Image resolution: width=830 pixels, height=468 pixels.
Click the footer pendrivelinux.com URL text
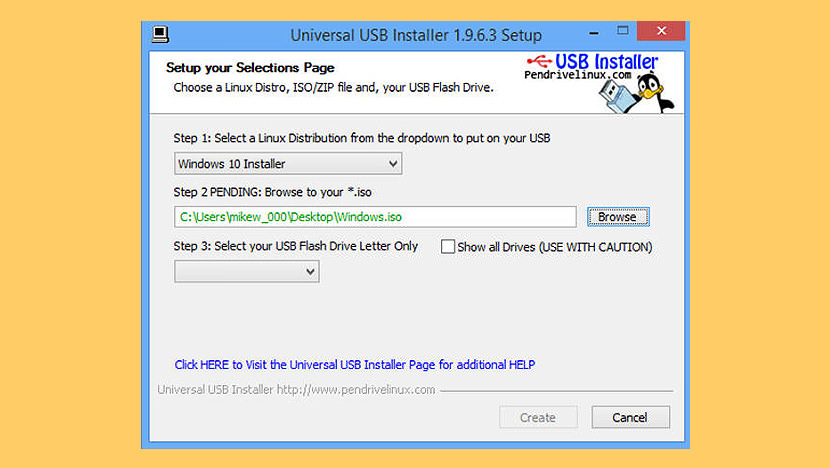356,390
